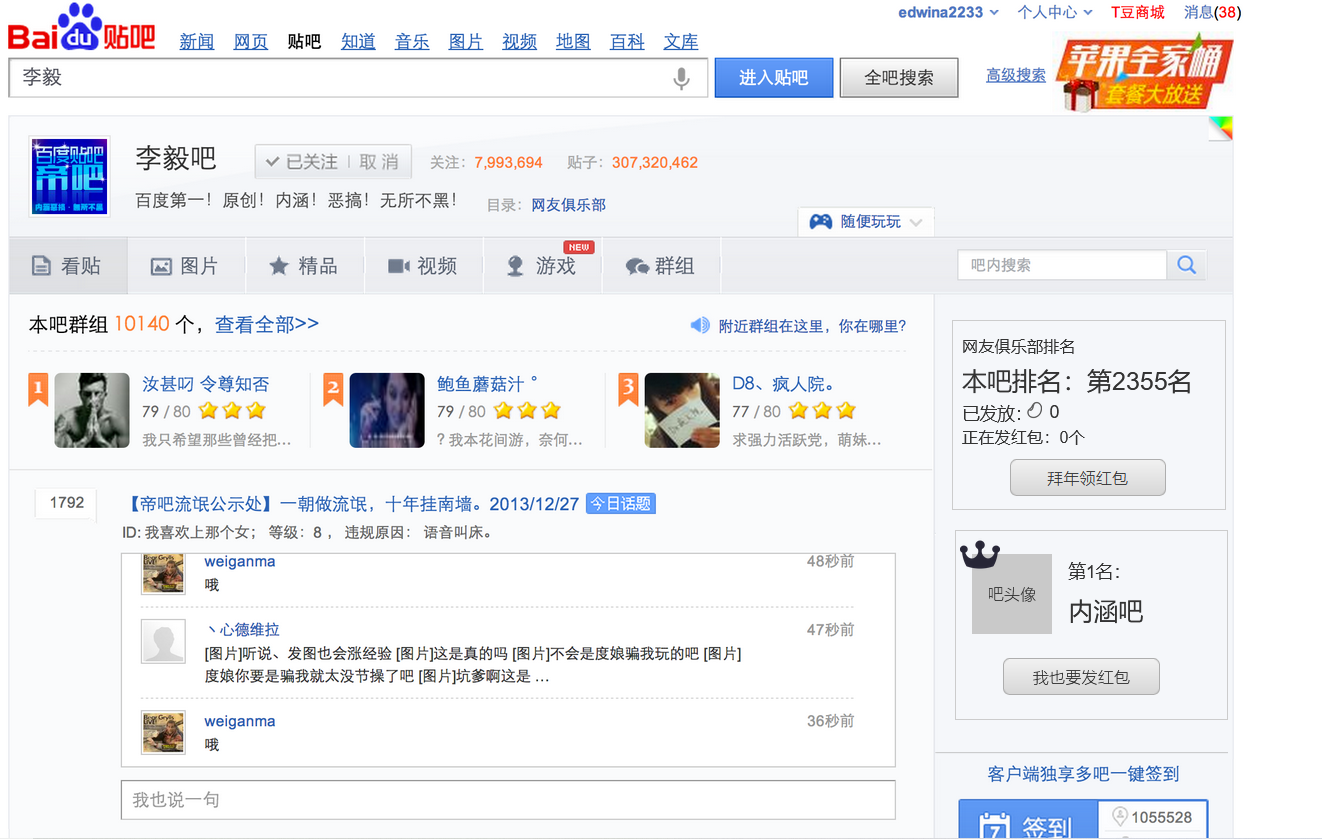Screen dimensions: 1322x839
Task: Toggle the 已关注 follow status
Action: point(301,162)
